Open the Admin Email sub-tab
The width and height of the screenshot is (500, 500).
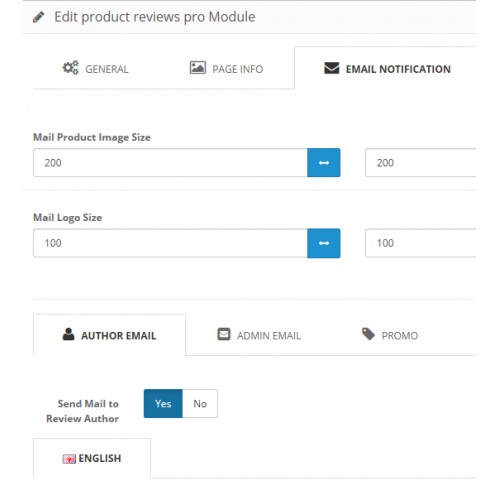tap(259, 335)
